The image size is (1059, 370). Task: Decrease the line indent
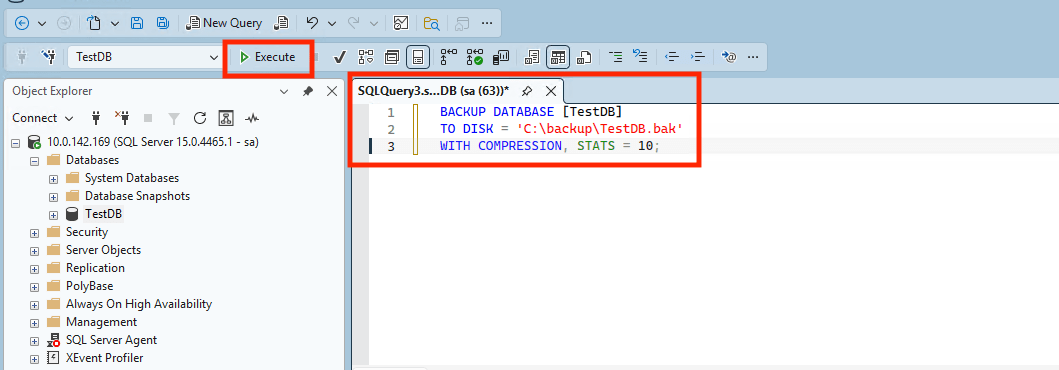(672, 57)
